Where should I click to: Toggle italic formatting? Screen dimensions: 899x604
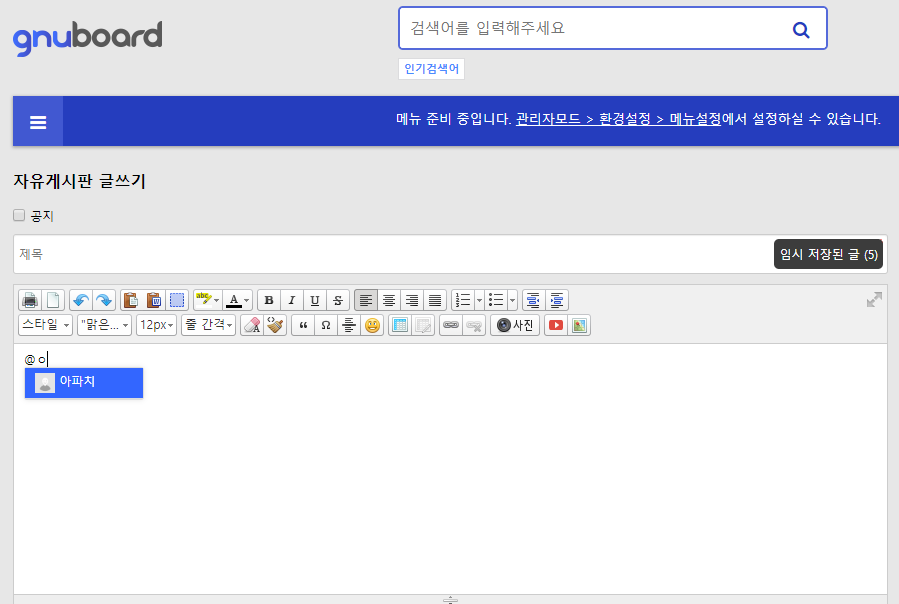[292, 300]
